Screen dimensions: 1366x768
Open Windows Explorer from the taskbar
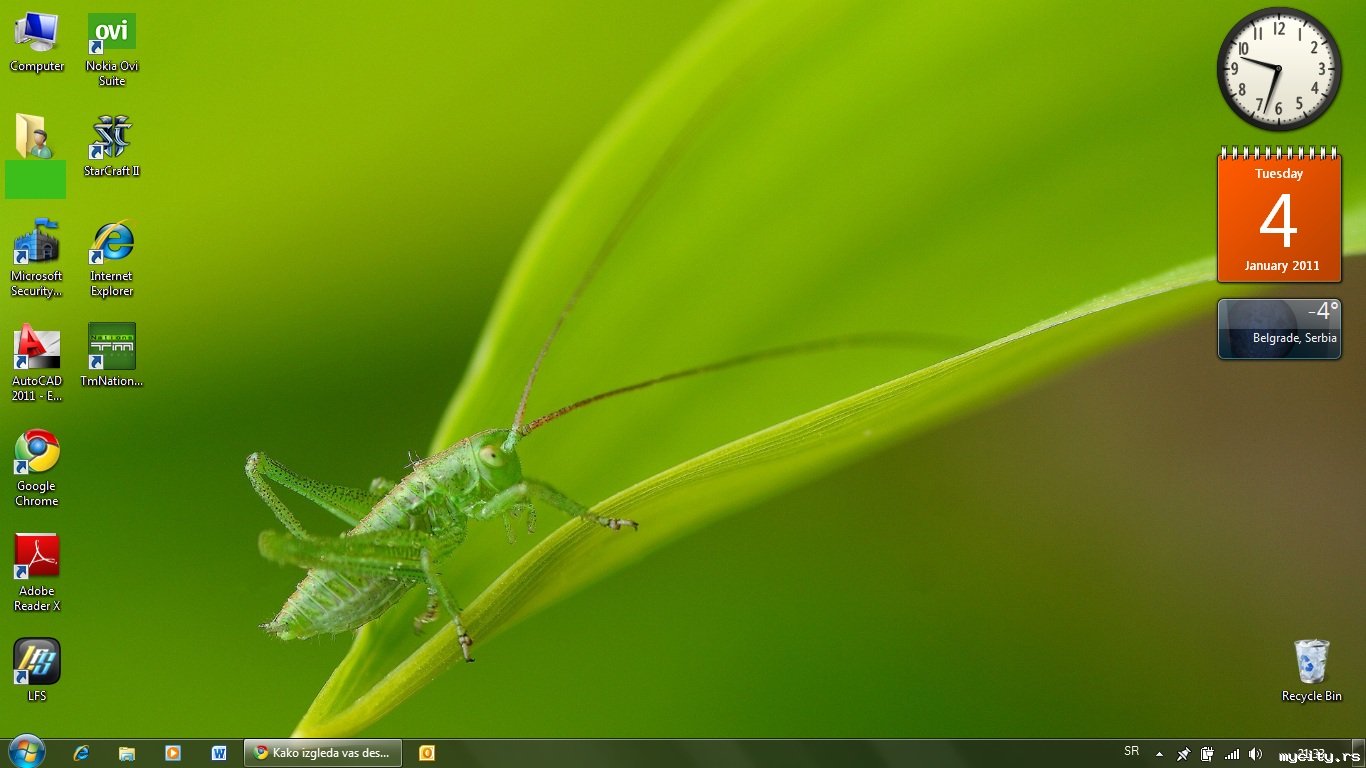point(127,753)
